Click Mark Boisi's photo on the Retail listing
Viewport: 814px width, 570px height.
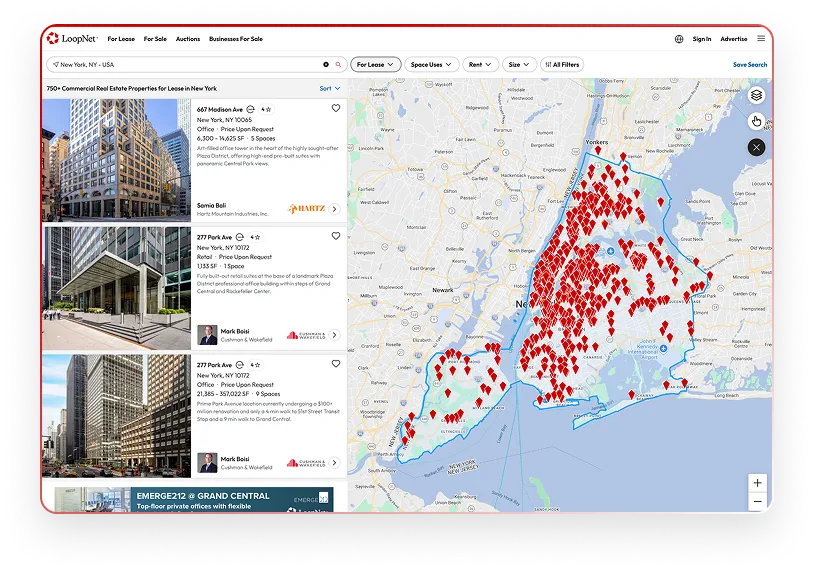click(x=208, y=335)
